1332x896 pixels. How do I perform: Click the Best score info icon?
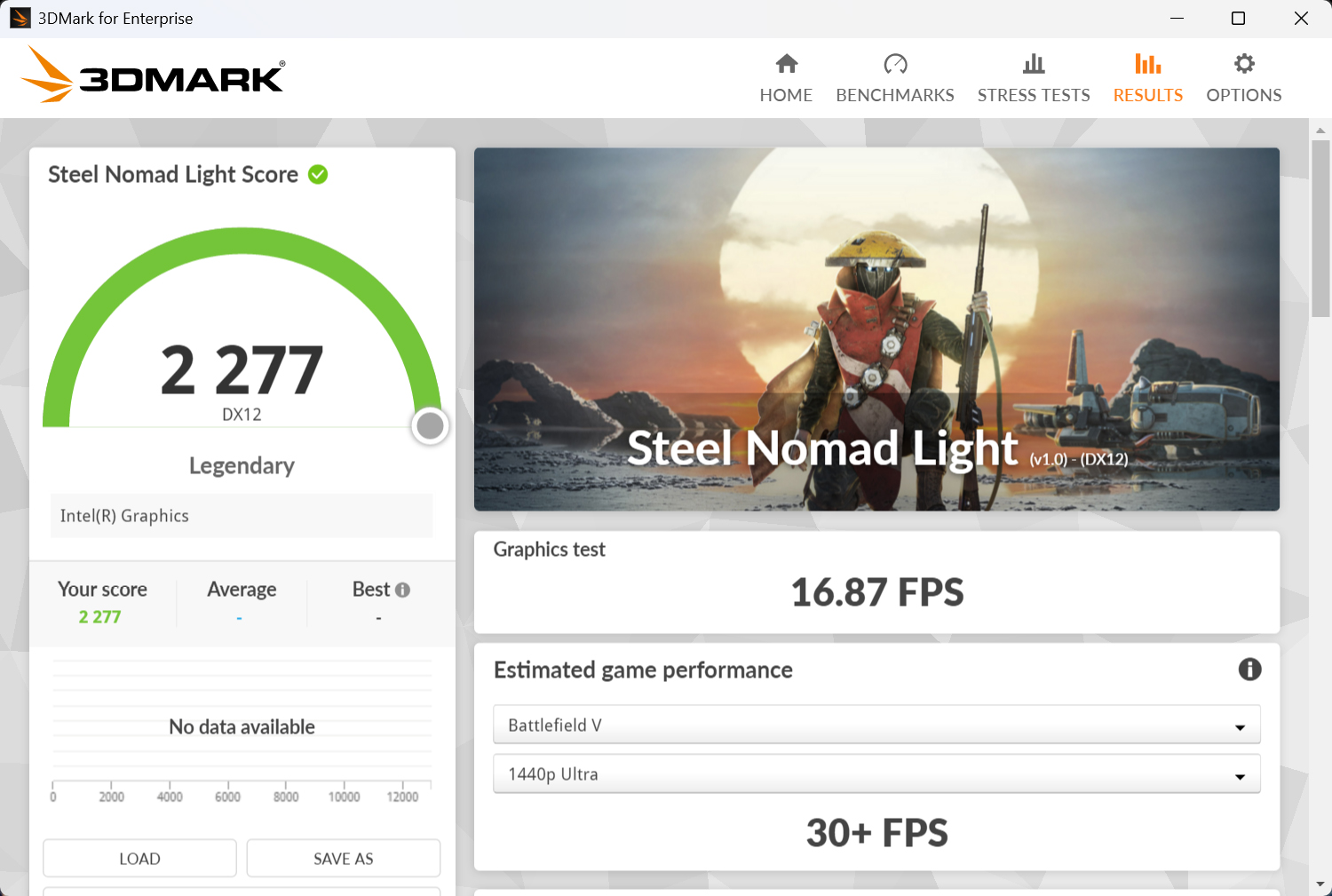click(x=405, y=589)
